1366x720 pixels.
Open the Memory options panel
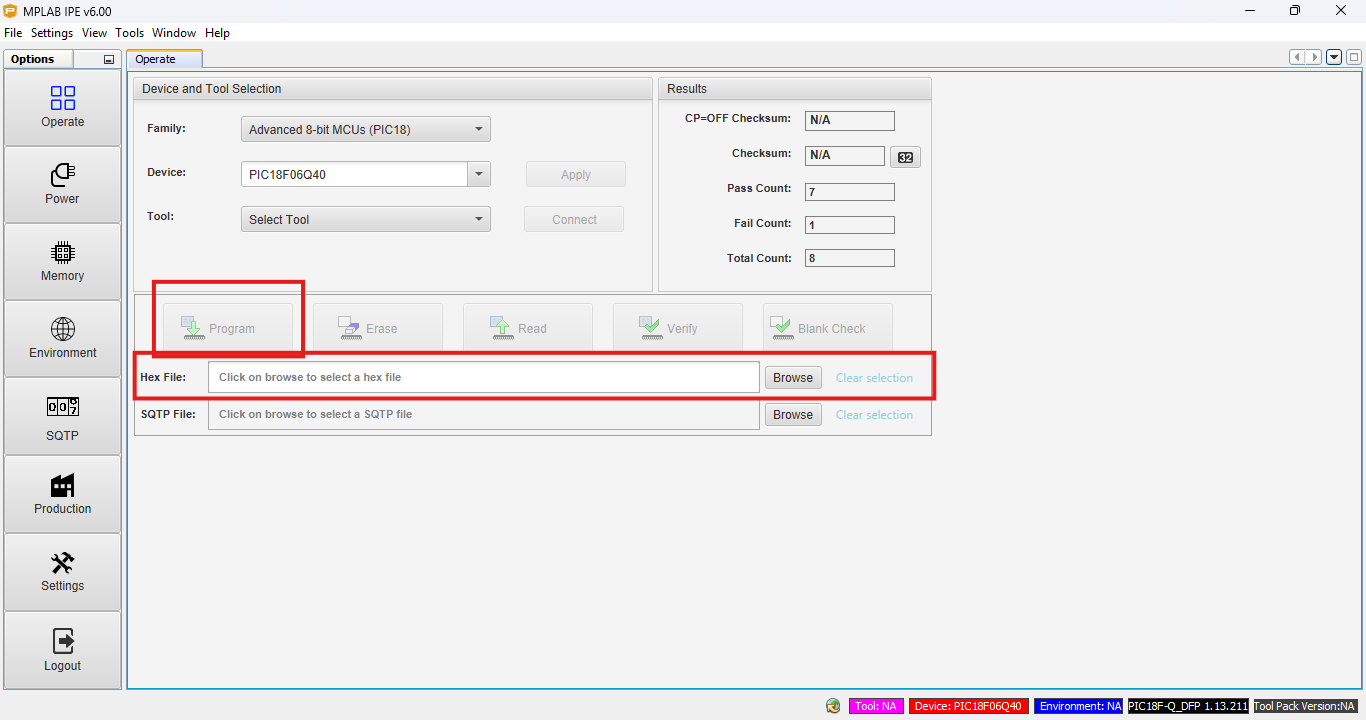click(62, 262)
